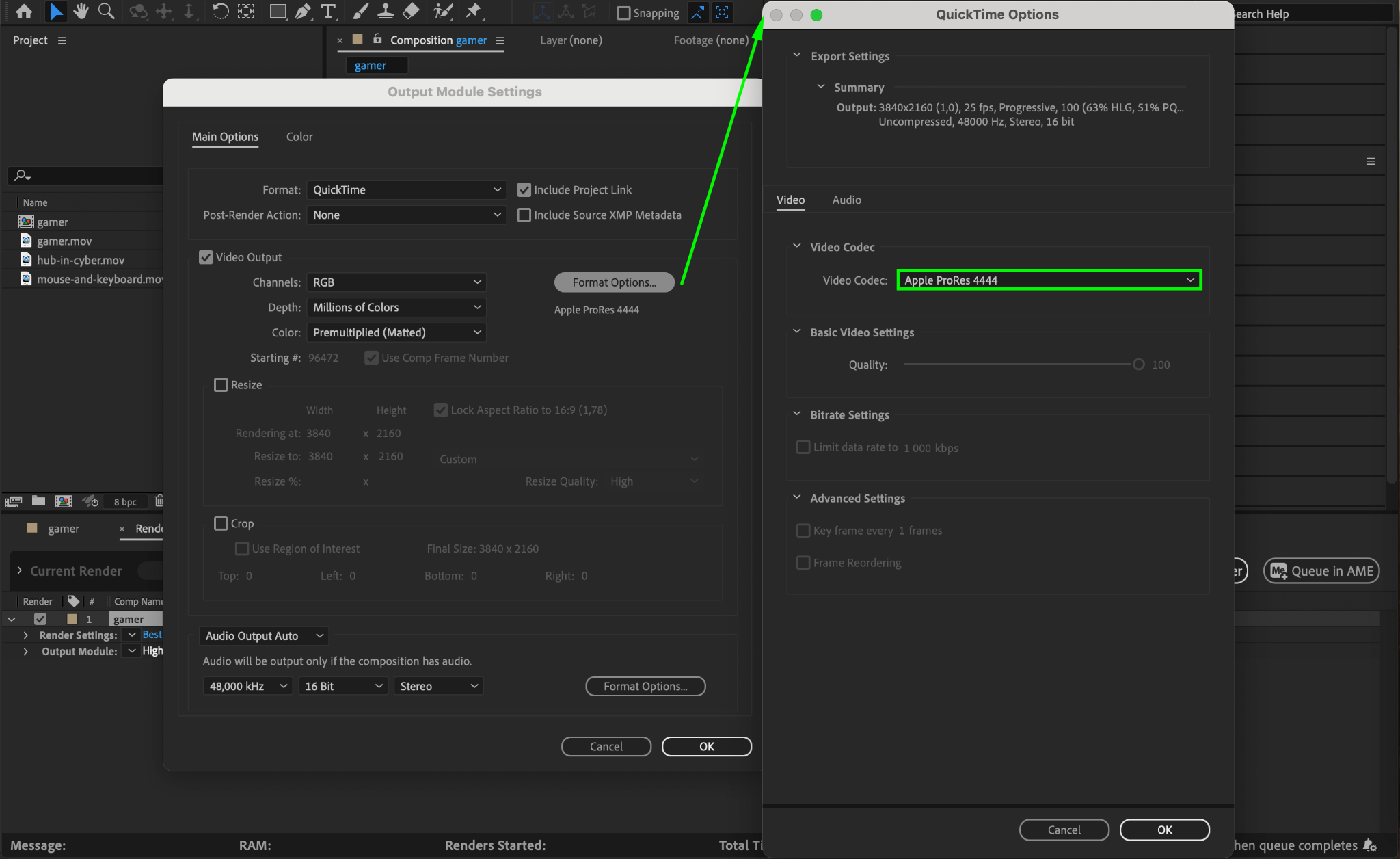
Task: Collapse the Bitrate Settings section
Action: [x=797, y=414]
